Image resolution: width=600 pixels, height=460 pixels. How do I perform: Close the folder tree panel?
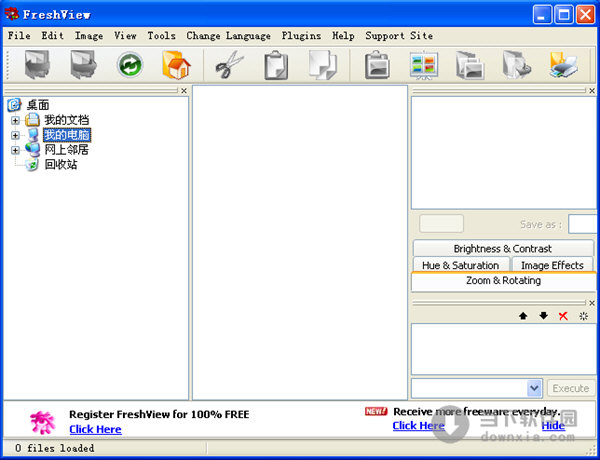(184, 91)
